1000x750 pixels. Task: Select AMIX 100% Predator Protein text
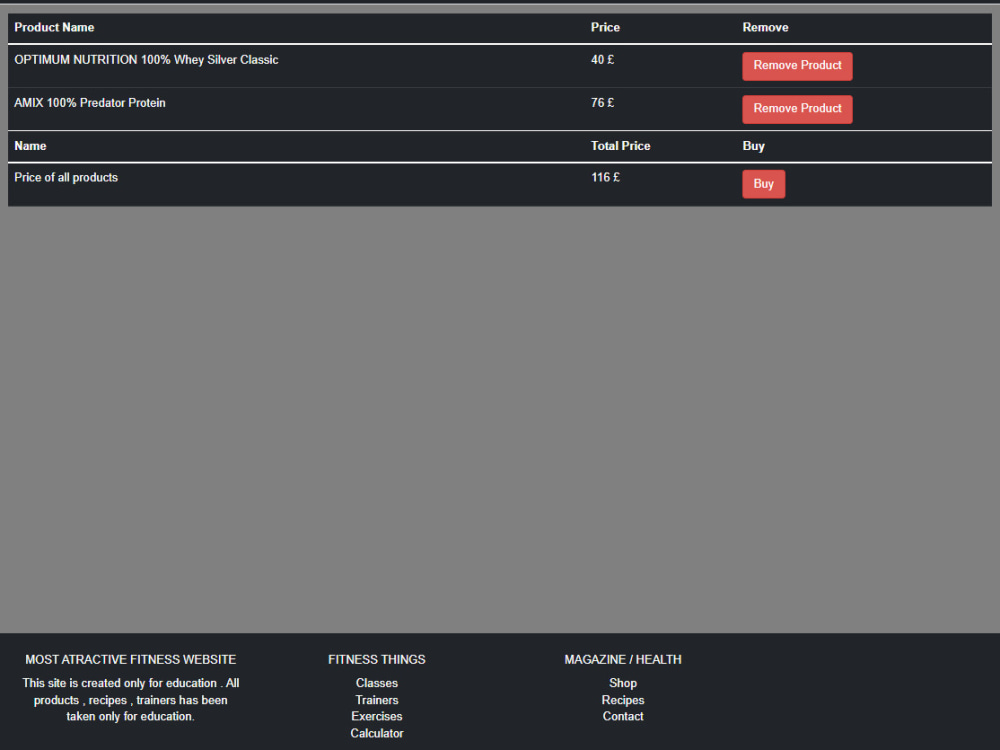[90, 103]
